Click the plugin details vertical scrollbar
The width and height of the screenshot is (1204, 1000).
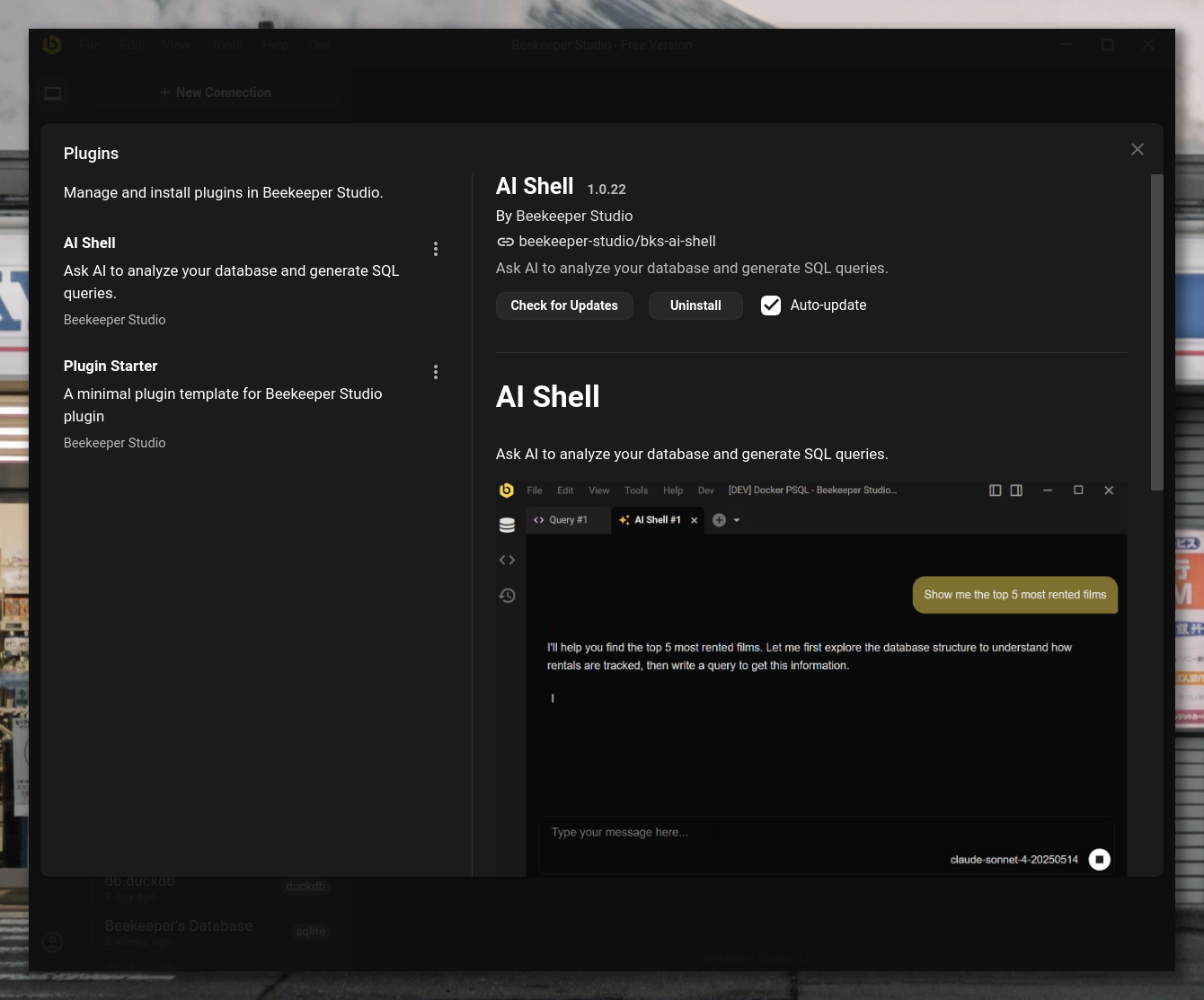[x=1156, y=332]
